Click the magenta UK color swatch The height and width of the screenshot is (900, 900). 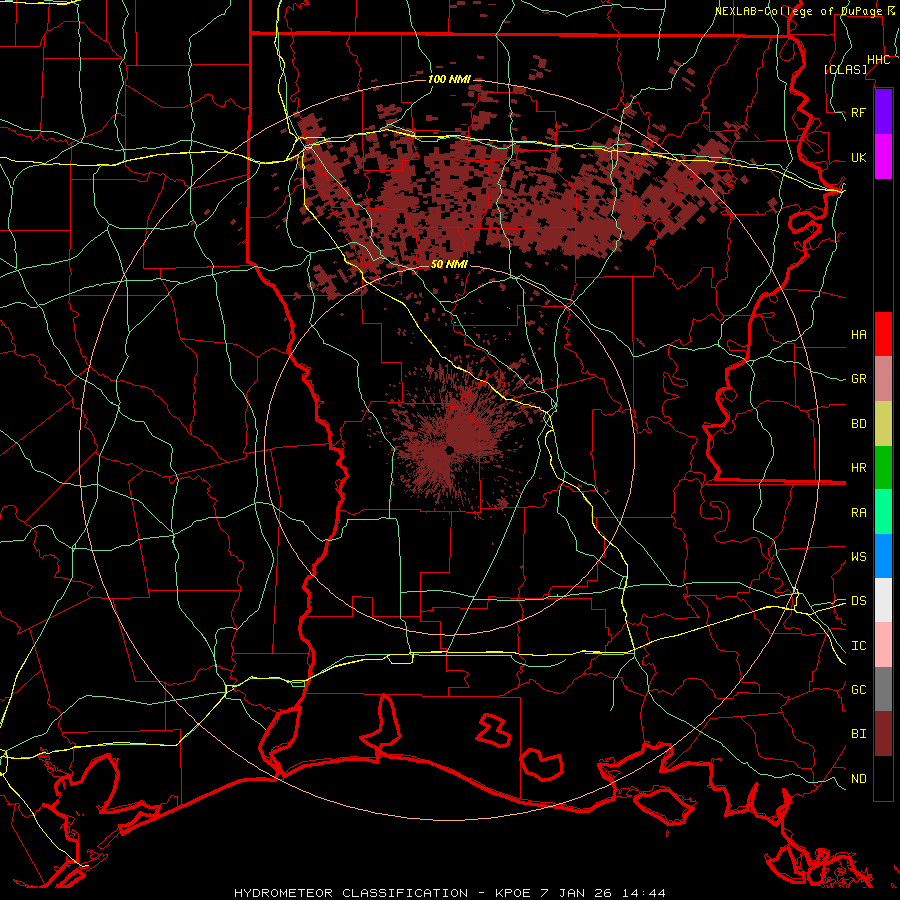[x=883, y=157]
